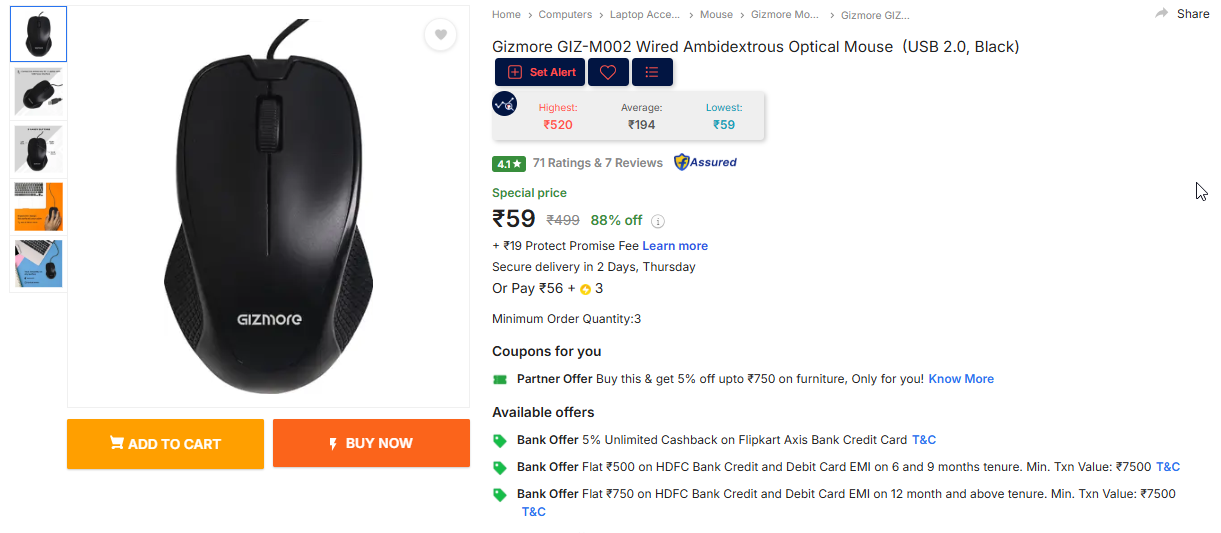Click Know More on Partner Offer
This screenshot has width=1221, height=533.
tap(961, 379)
